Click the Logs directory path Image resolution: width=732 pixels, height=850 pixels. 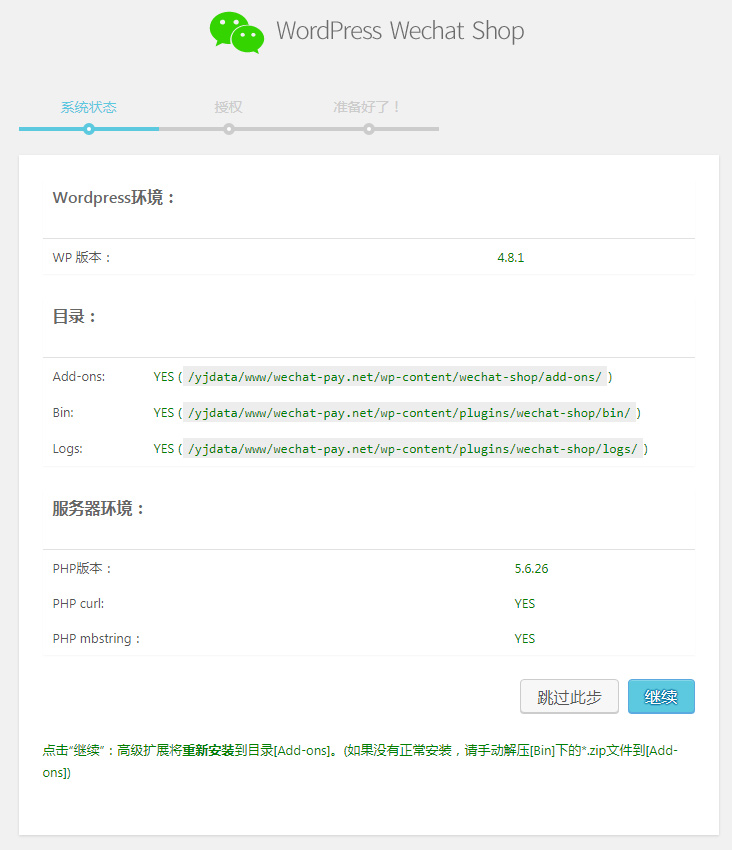pyautogui.click(x=413, y=449)
